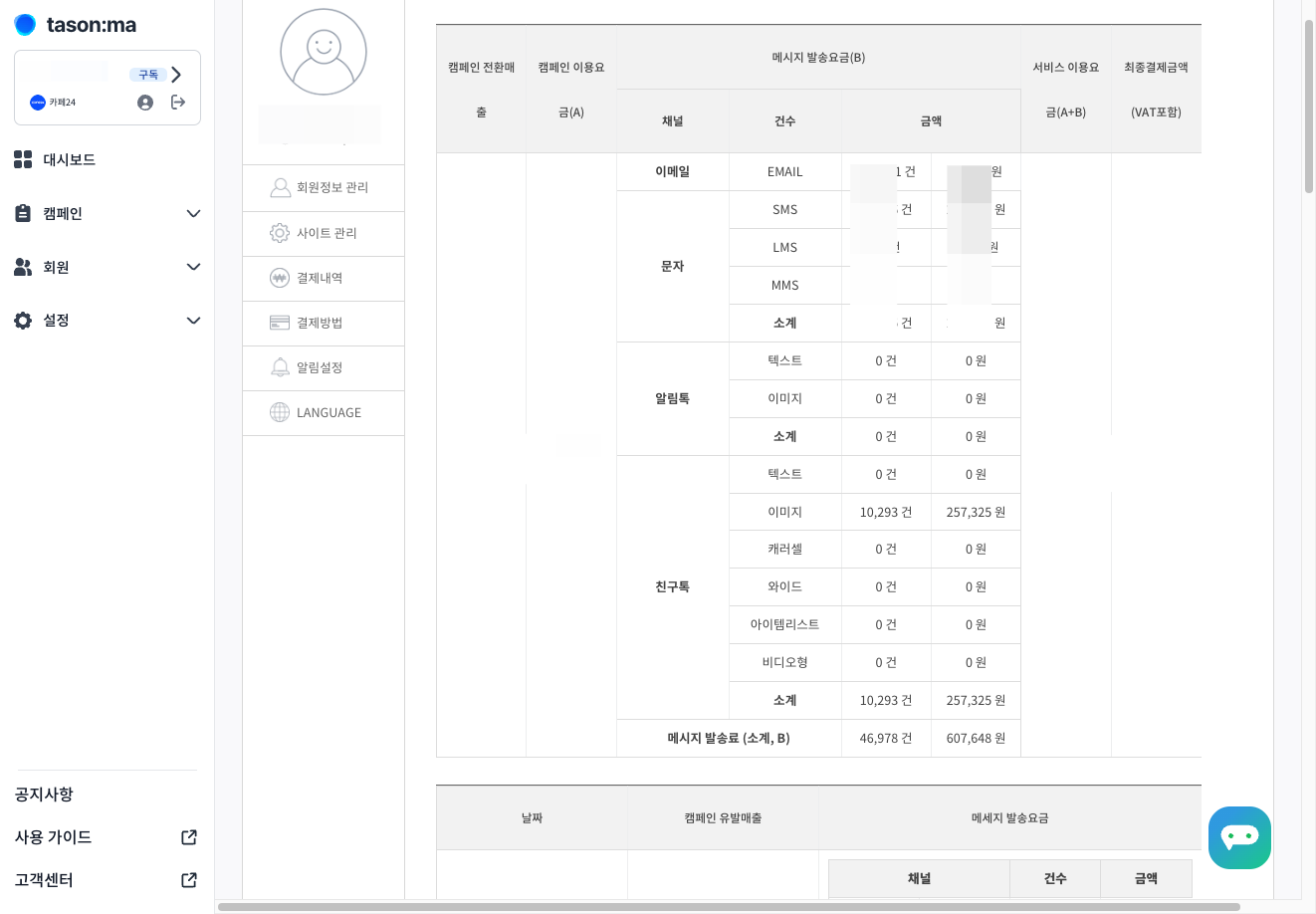Click the 결제내역 won icon
Image resolution: width=1316 pixels, height=914 pixels.
[x=280, y=278]
